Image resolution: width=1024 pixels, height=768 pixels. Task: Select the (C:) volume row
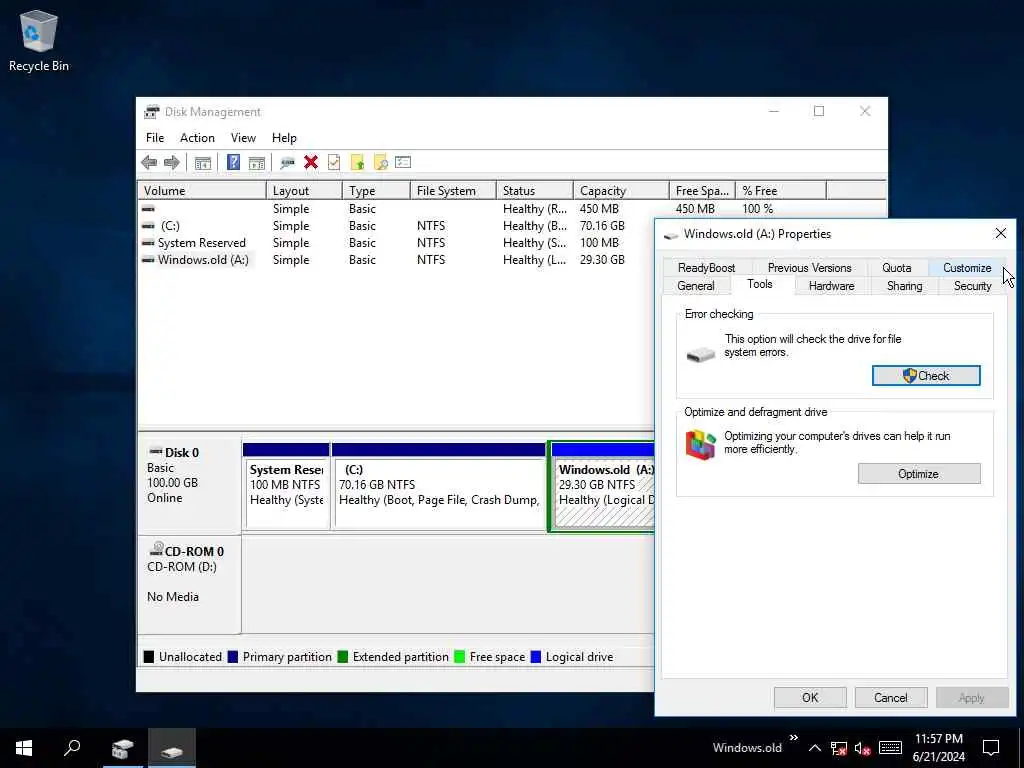click(x=396, y=226)
